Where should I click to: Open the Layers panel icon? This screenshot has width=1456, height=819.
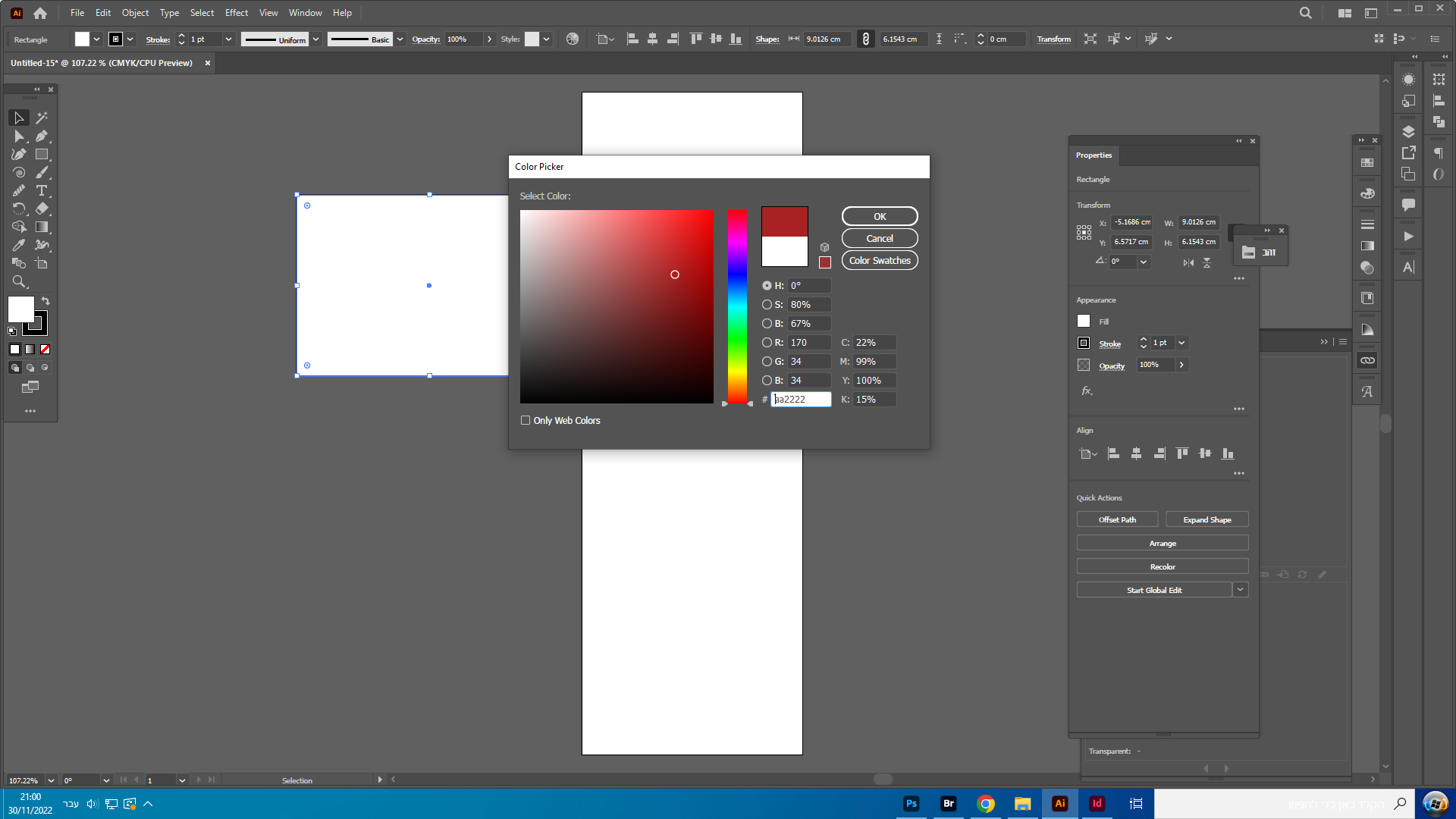pos(1408,131)
